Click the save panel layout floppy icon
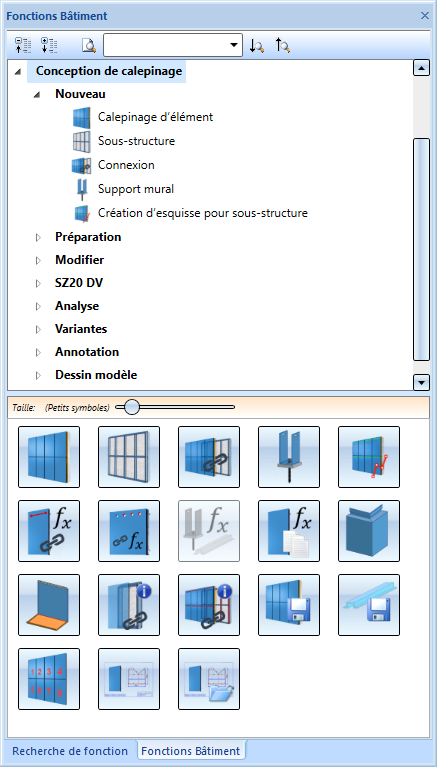The height and width of the screenshot is (767, 437). (x=289, y=605)
